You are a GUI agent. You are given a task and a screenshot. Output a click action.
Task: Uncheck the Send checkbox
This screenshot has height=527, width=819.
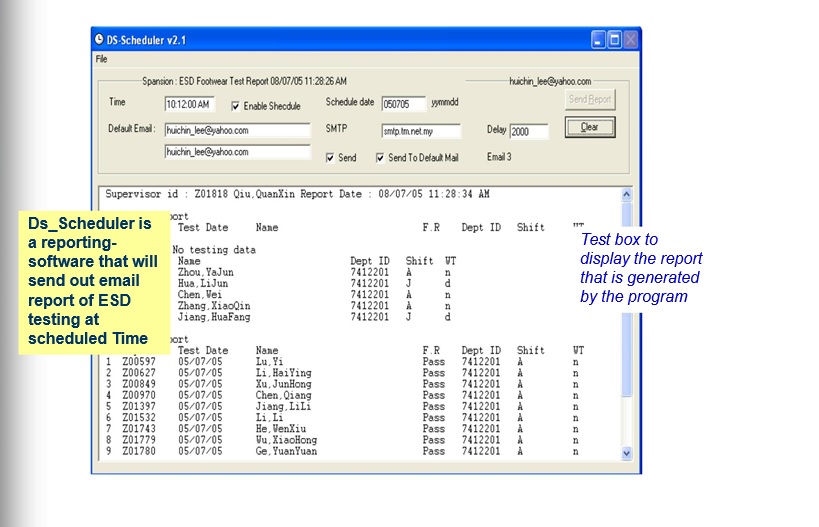point(331,158)
